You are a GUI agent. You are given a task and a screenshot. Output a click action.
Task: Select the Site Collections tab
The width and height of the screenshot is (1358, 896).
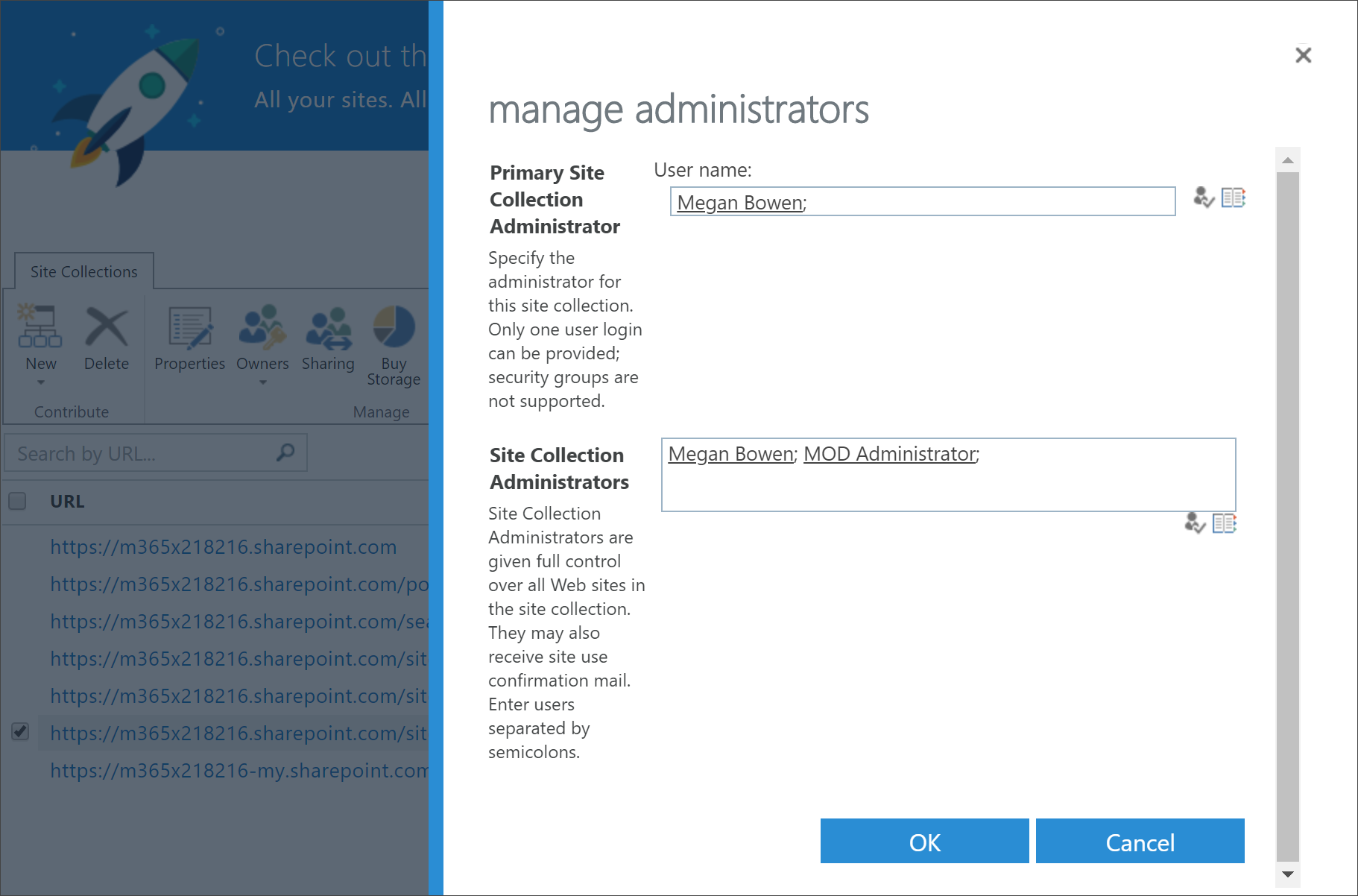84,271
